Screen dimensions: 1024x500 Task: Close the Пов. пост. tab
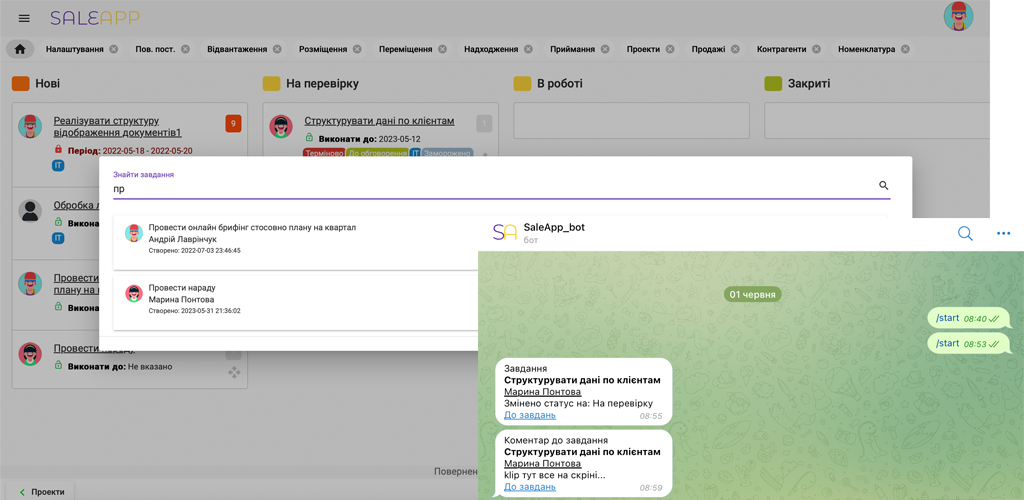[x=185, y=49]
